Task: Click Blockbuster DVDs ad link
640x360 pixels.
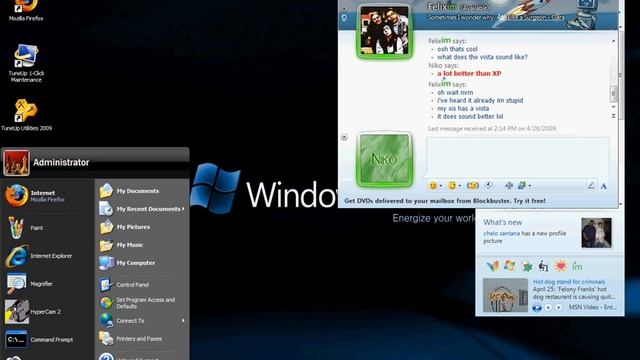Action: (445, 201)
